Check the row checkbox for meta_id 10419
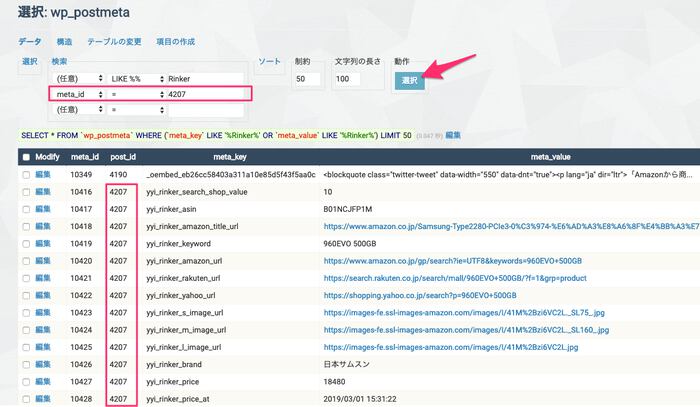The image size is (700, 407). [26, 244]
